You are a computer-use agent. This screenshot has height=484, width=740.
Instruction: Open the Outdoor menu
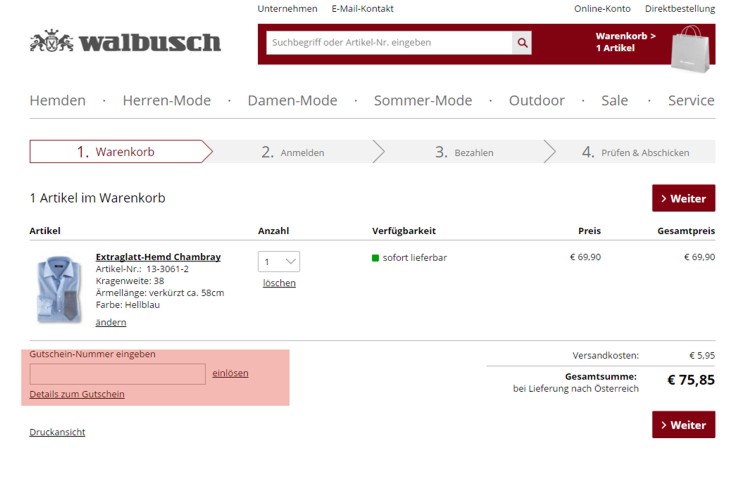point(537,100)
